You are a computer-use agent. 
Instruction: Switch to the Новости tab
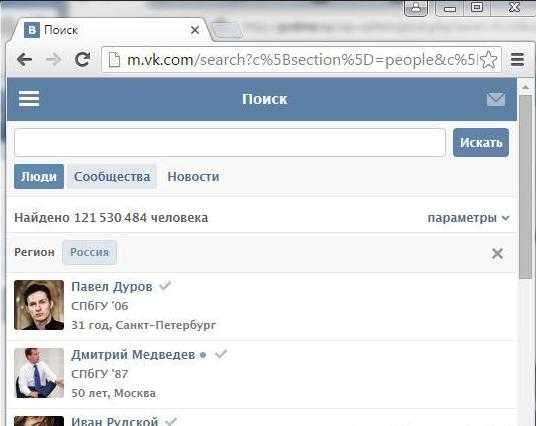(193, 176)
